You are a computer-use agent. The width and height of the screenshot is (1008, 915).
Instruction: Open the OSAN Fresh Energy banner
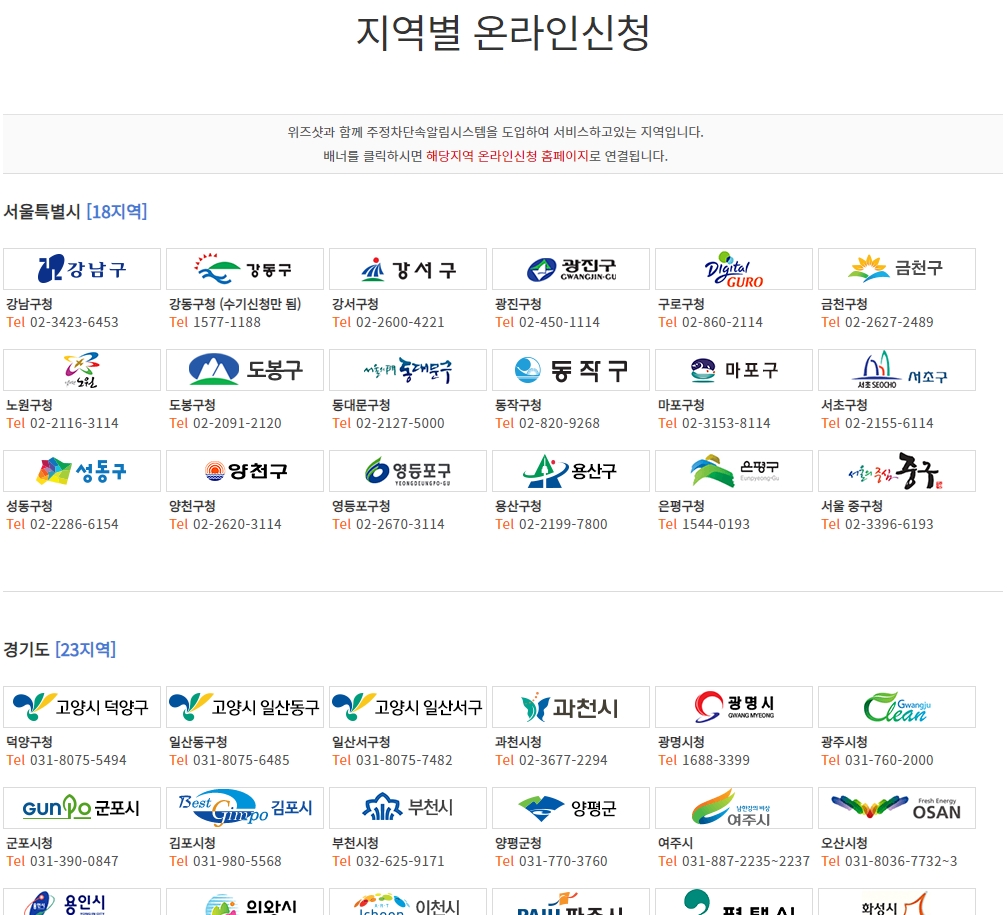coord(897,808)
